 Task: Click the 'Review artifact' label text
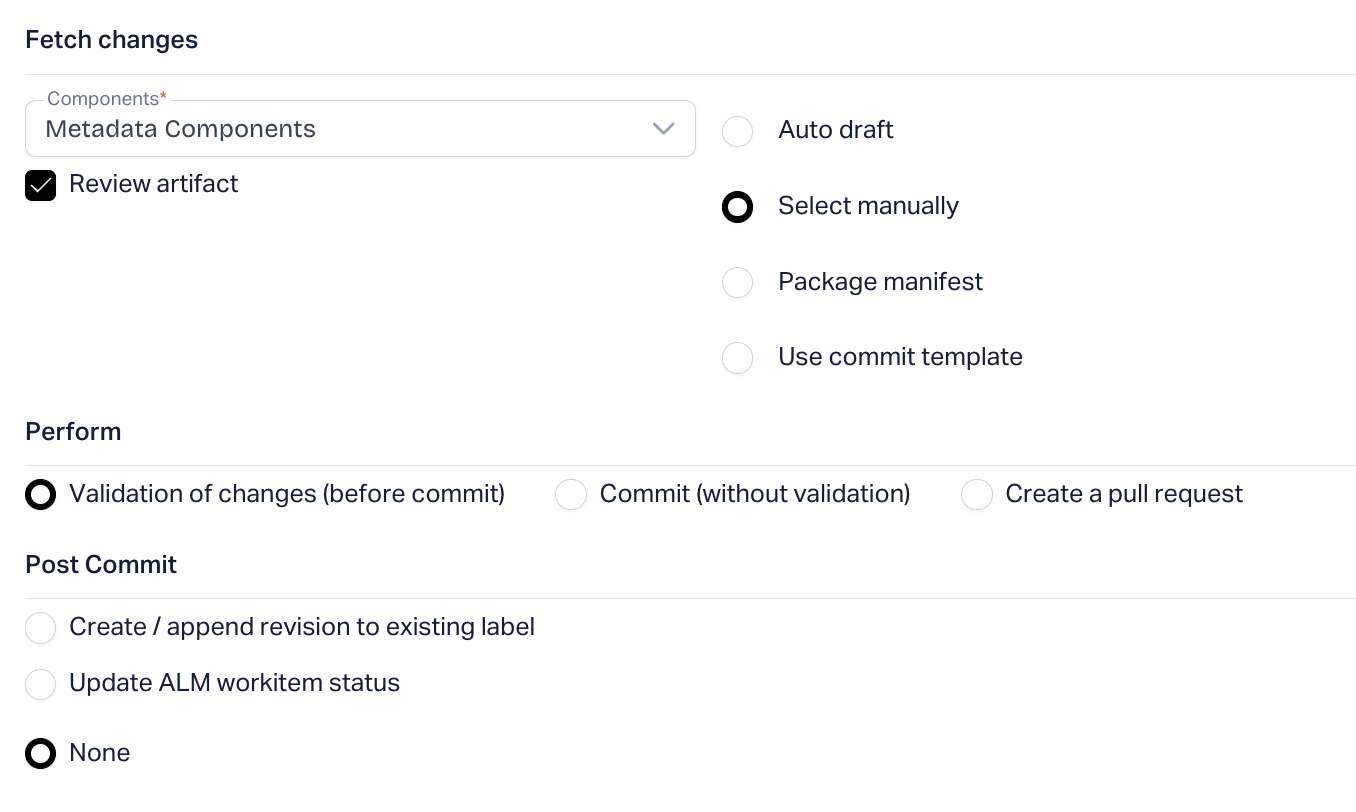tap(154, 184)
